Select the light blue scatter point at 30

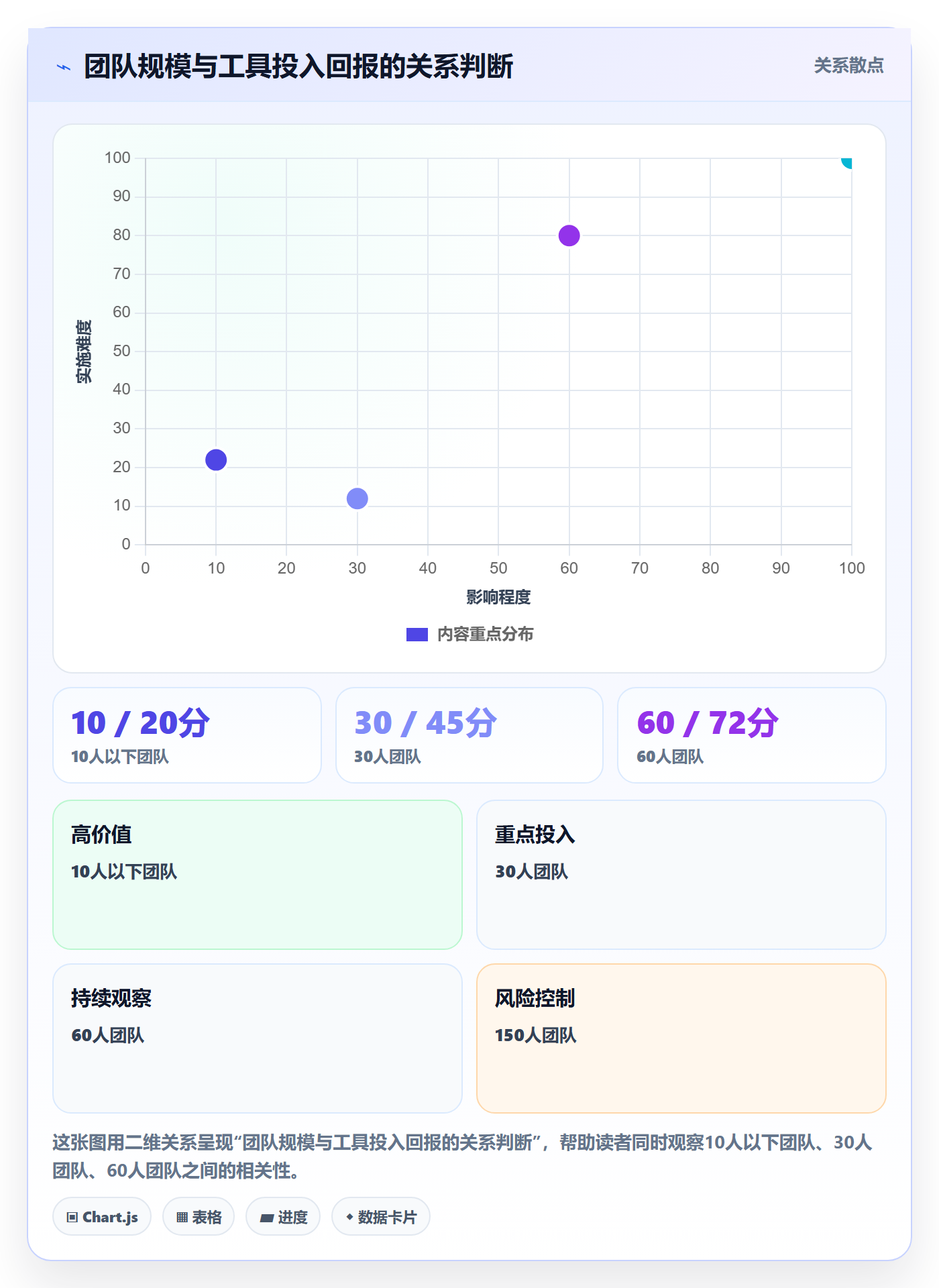click(357, 498)
